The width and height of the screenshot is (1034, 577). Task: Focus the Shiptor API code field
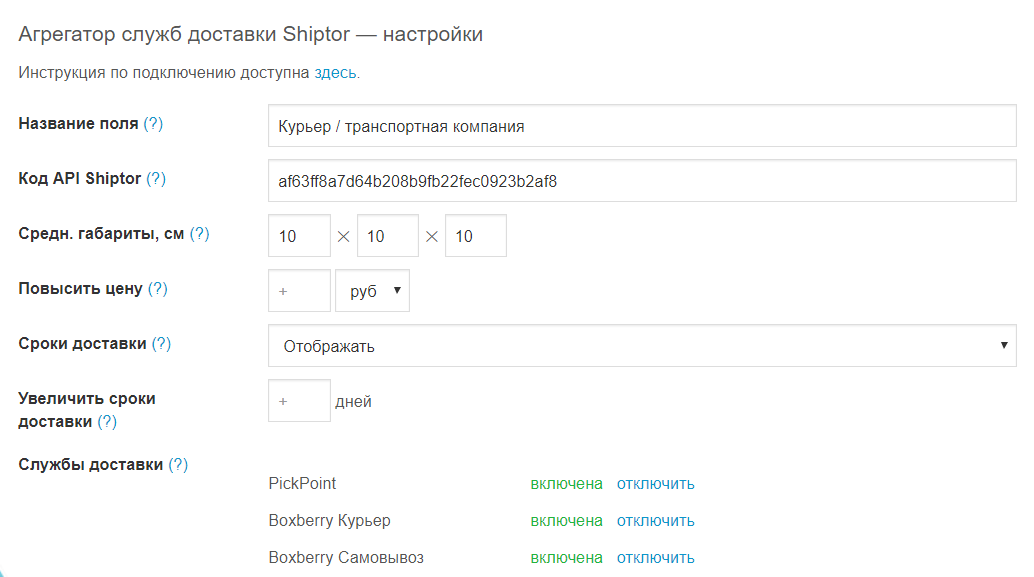coord(642,181)
